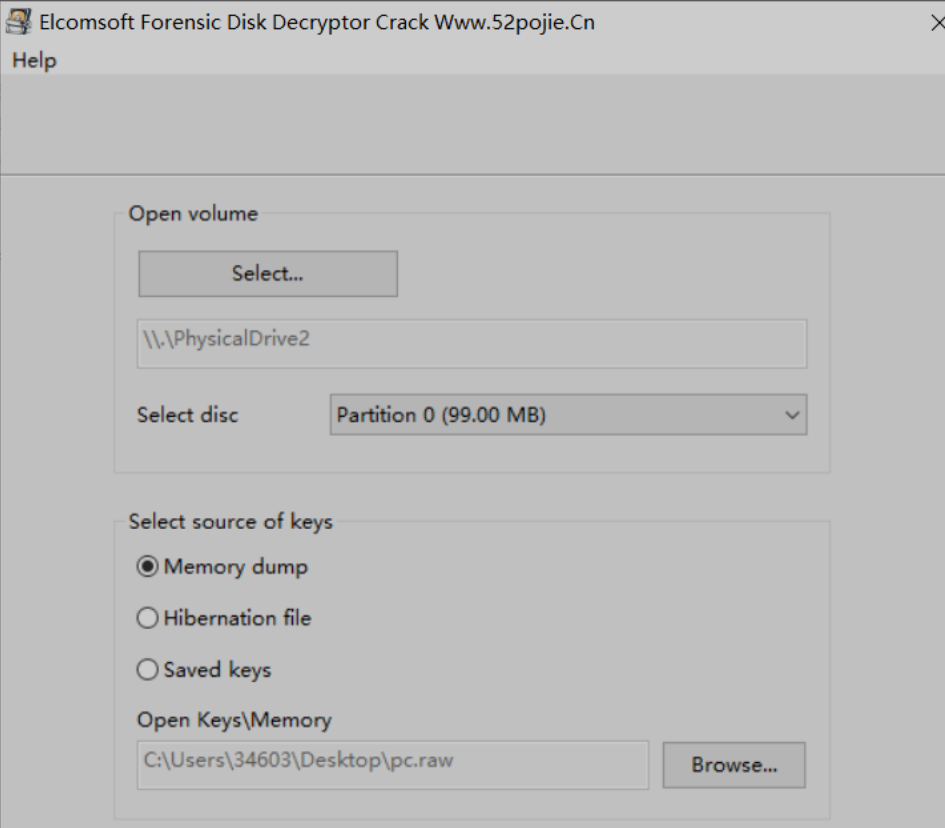Browse for a memory dump file
945x828 pixels.
point(734,765)
